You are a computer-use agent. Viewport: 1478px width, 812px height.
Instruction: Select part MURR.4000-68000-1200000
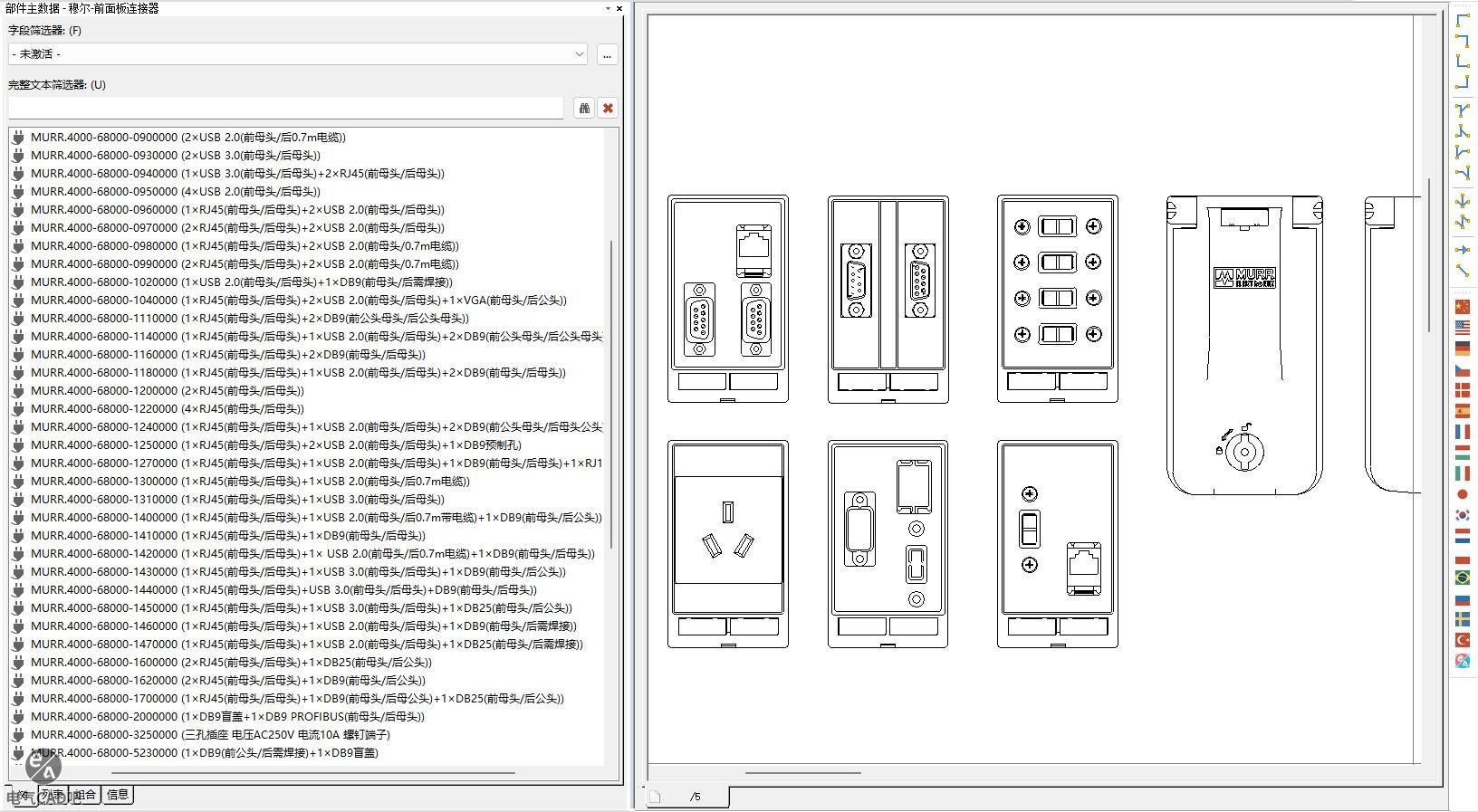[x=168, y=391]
